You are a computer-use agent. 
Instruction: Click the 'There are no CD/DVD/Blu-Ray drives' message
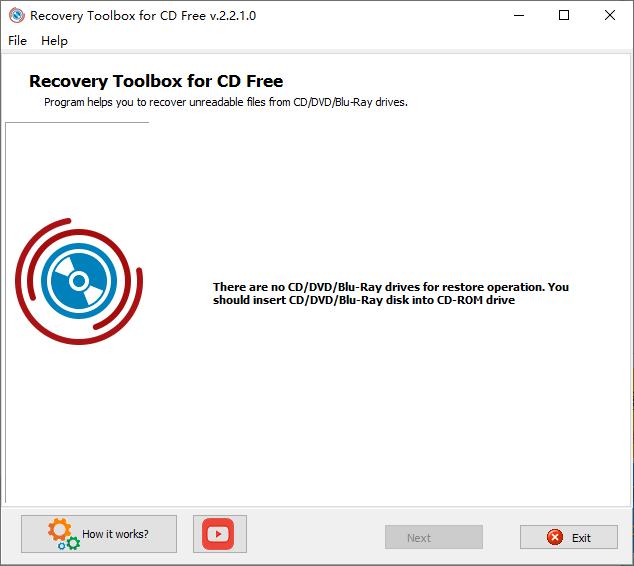point(391,294)
